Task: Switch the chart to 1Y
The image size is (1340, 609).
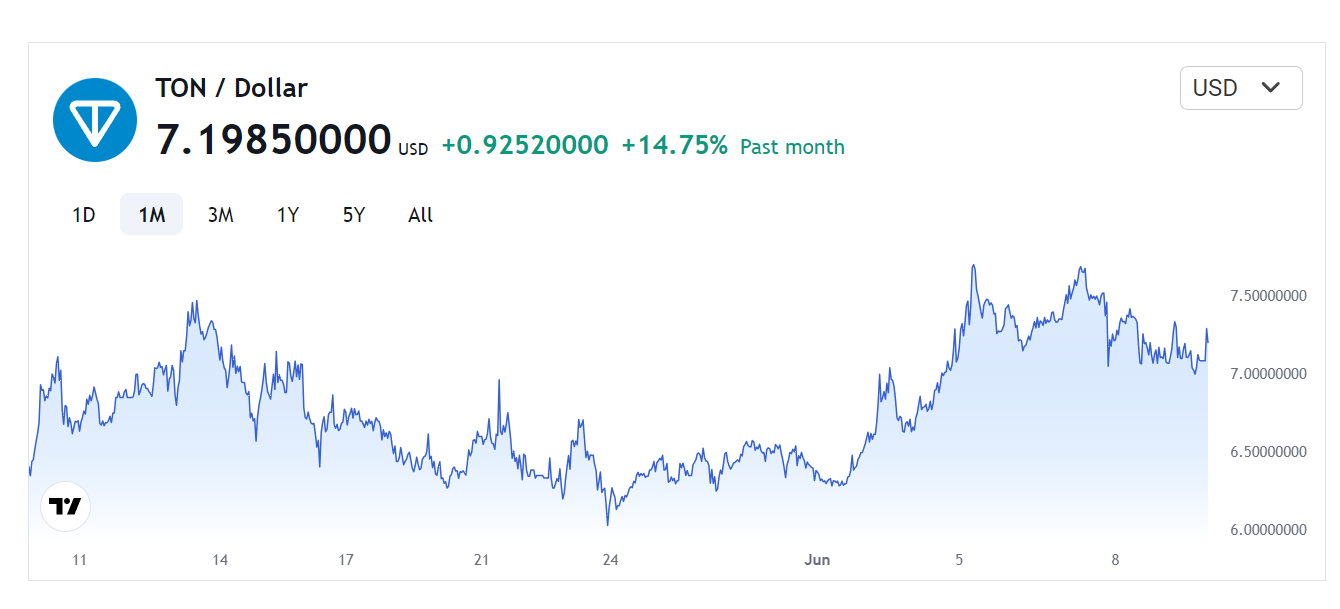Action: point(288,215)
